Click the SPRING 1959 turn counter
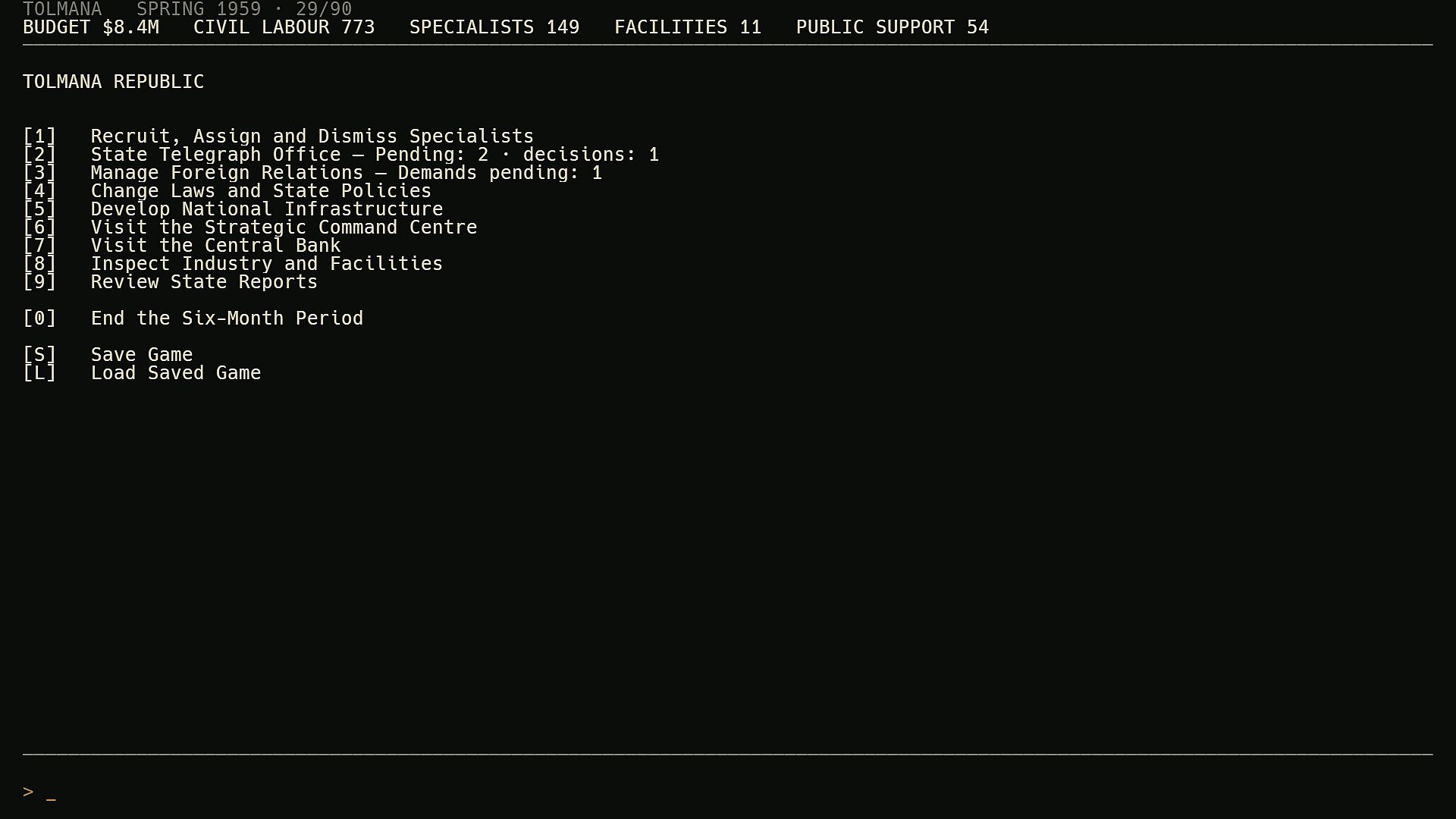Viewport: 1456px width, 819px height. click(x=244, y=9)
